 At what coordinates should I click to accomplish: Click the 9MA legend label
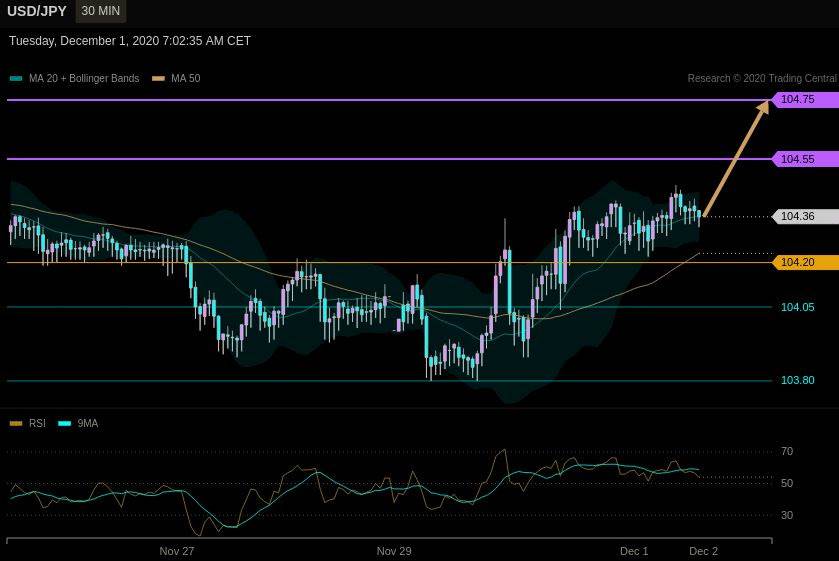coord(88,423)
